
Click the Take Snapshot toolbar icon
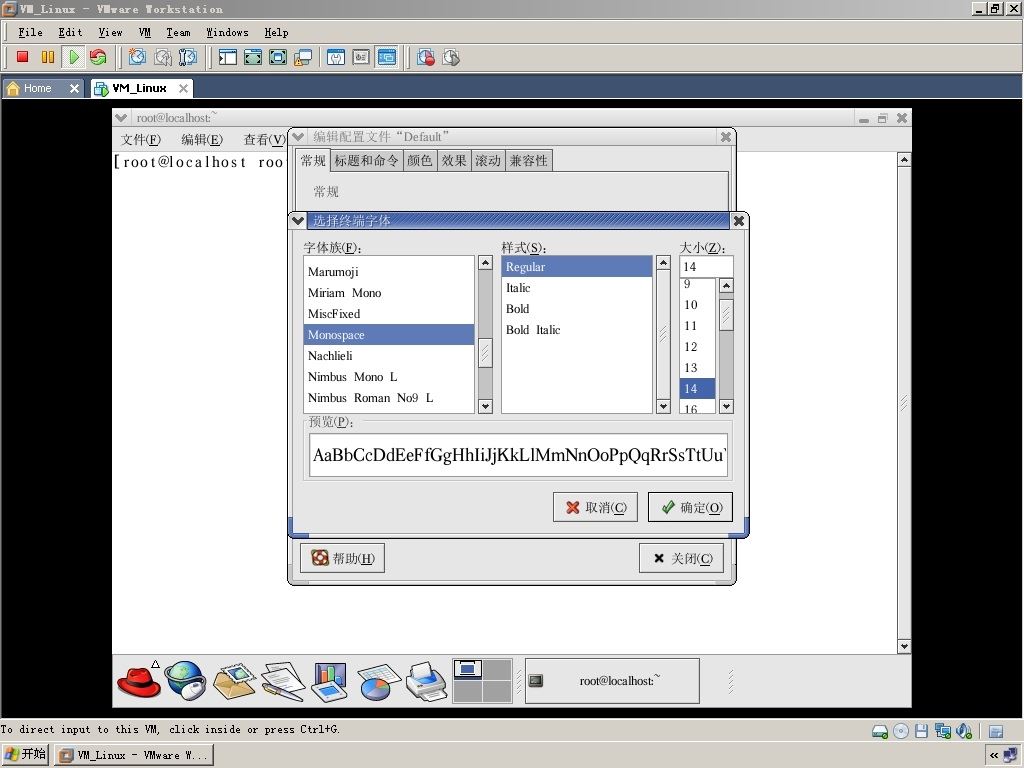click(x=137, y=57)
